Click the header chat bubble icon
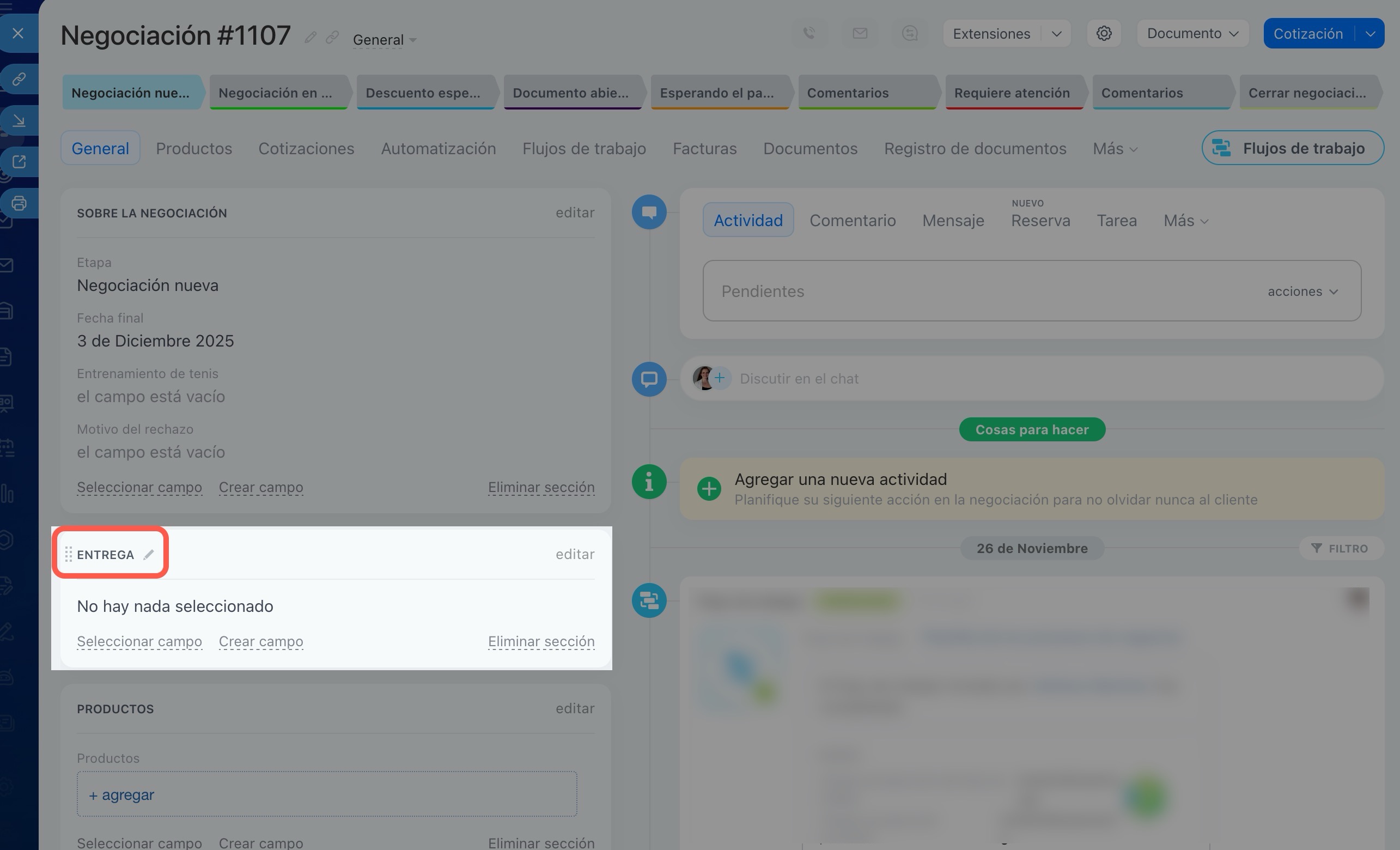This screenshot has height=850, width=1400. point(910,34)
